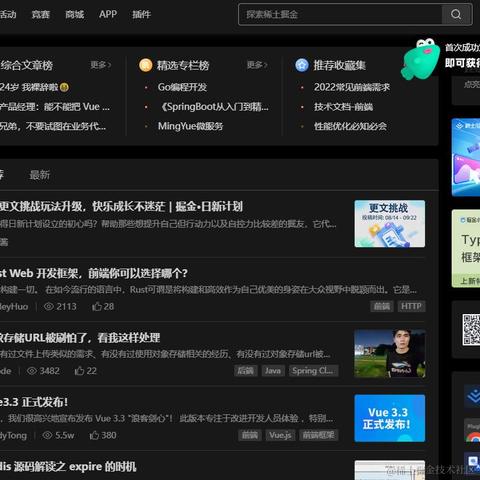Expand 更多 next to 精选专栏榜
Viewport: 480px width, 480px height.
(257, 65)
